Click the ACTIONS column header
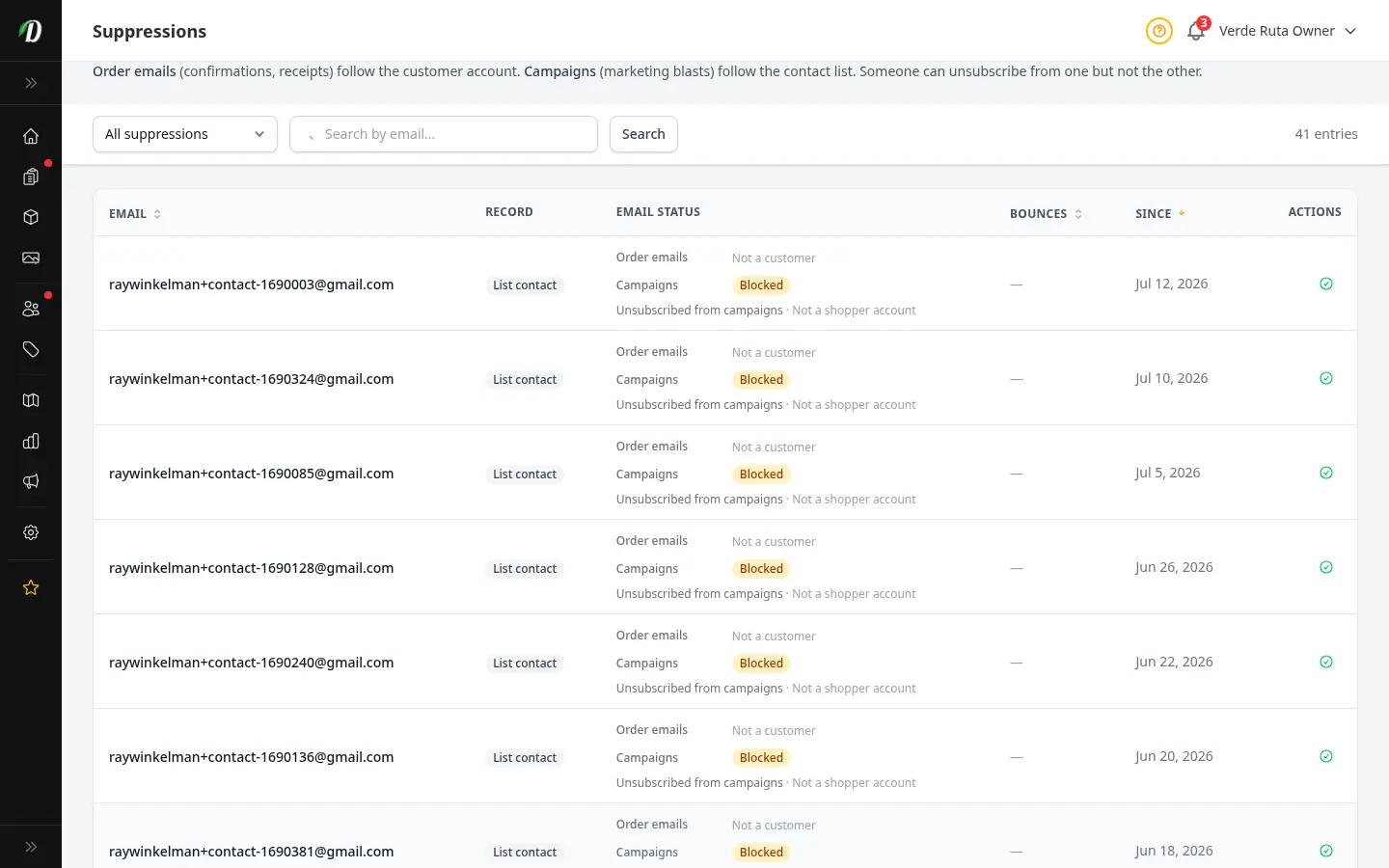 1315,212
